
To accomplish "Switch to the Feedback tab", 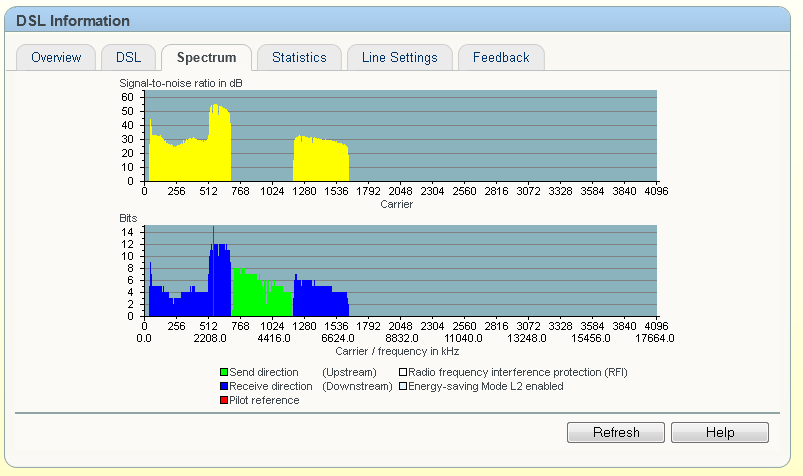I will coord(501,58).
